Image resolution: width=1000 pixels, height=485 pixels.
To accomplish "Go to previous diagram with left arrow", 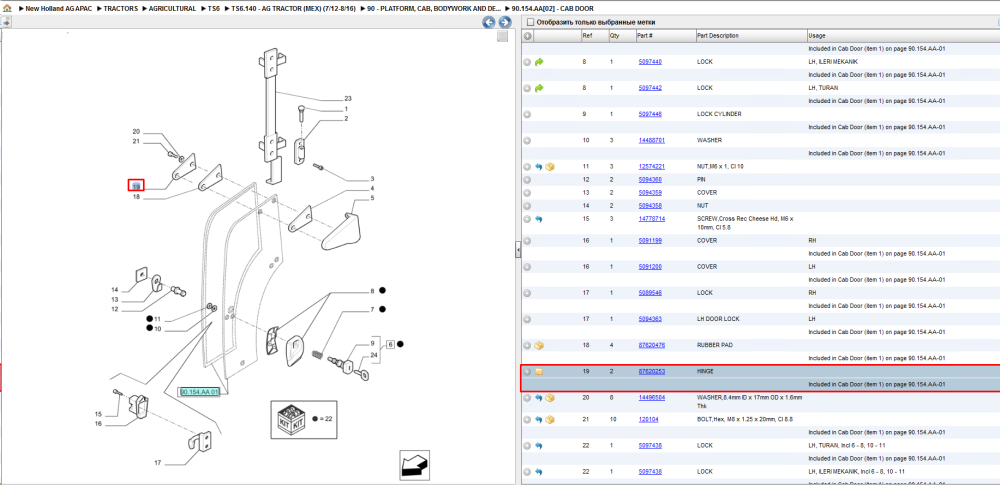I will pos(489,23).
